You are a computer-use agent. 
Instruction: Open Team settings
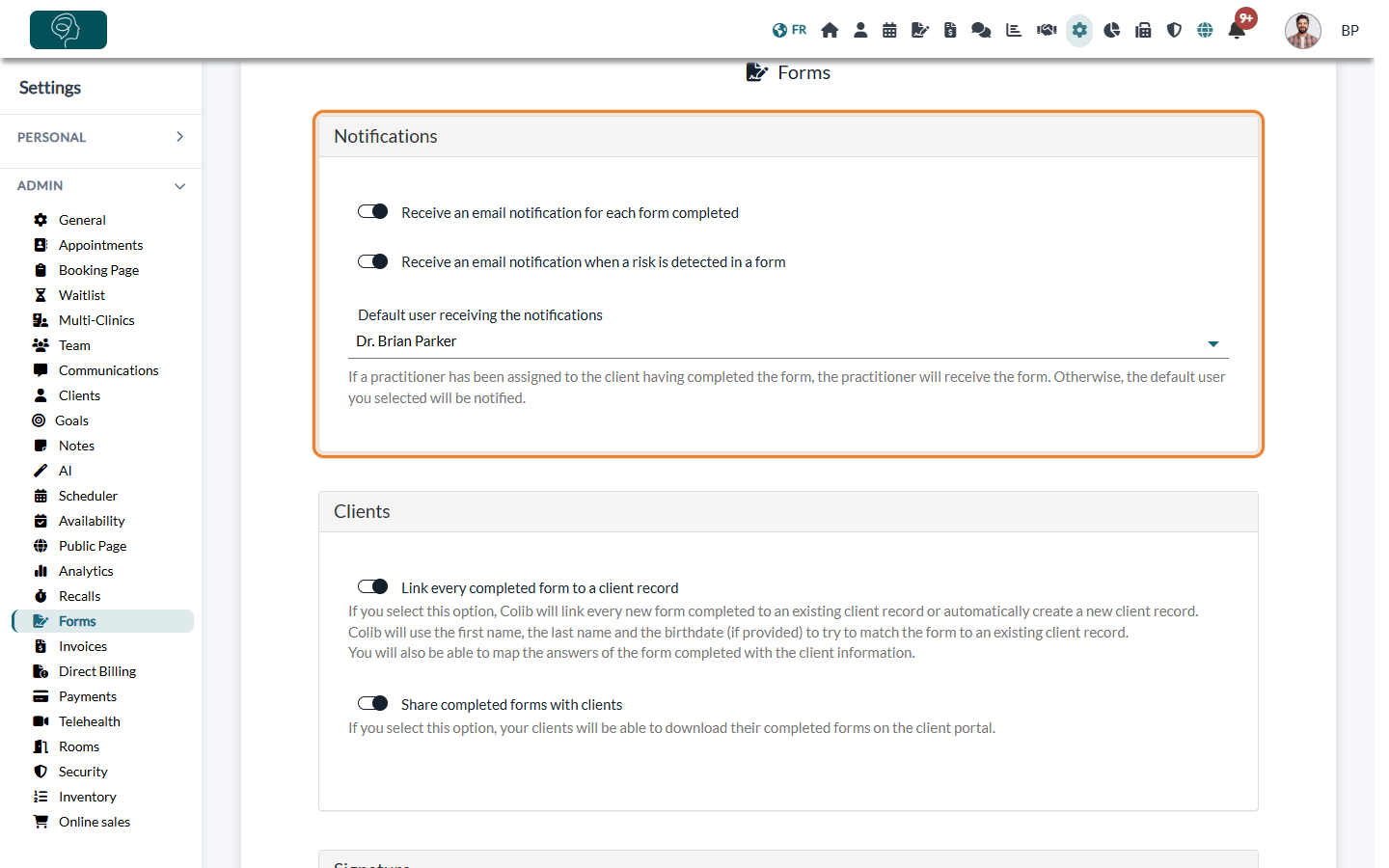click(74, 345)
